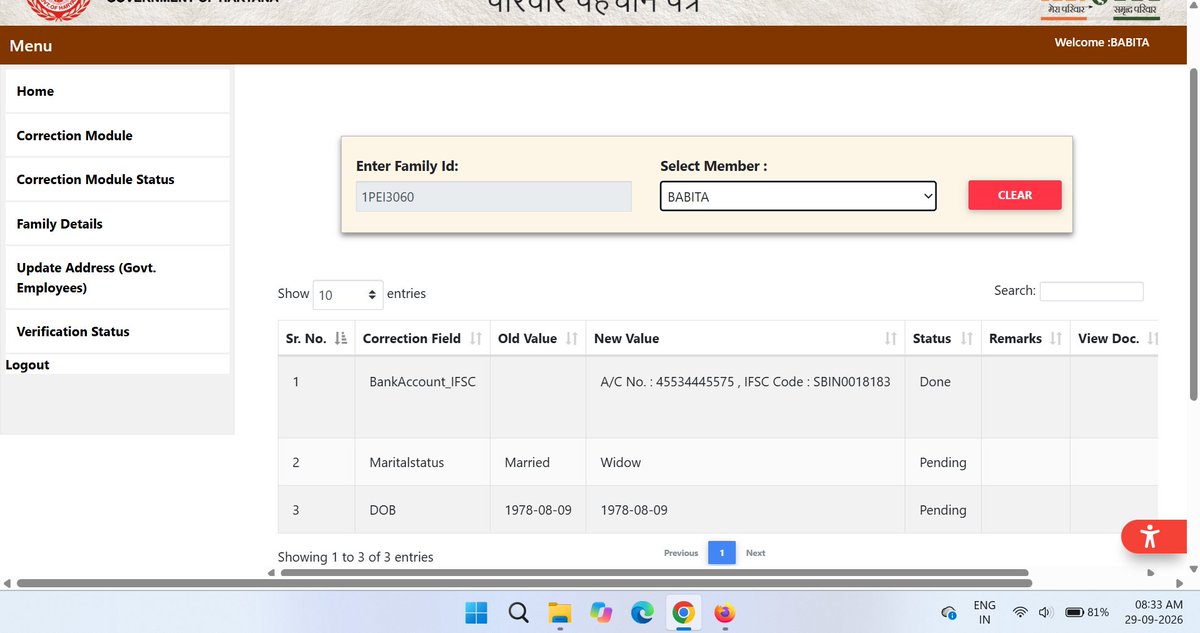Open Correction Module menu item
Screen dimensions: 1200x633
[117, 135]
